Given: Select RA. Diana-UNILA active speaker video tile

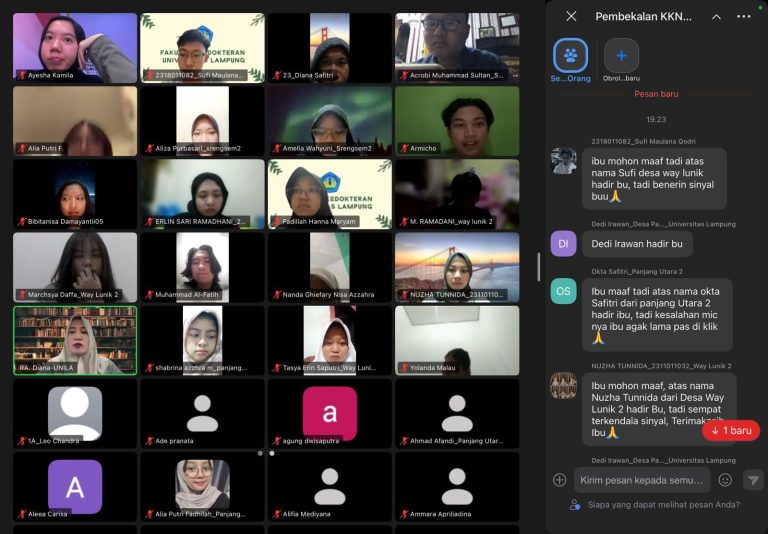Looking at the screenshot, I should [75, 340].
